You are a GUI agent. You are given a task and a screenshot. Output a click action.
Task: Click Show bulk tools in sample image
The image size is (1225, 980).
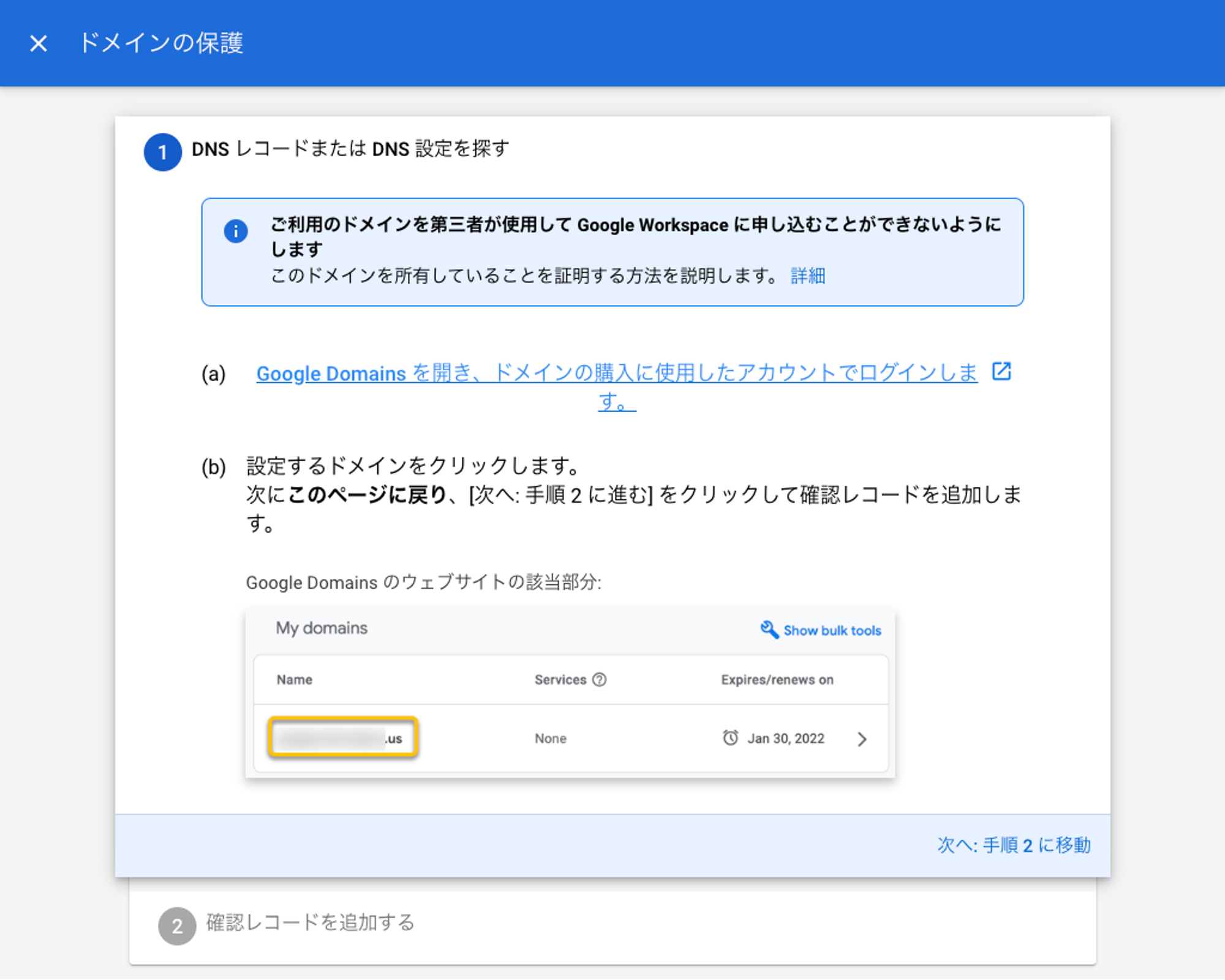832,630
